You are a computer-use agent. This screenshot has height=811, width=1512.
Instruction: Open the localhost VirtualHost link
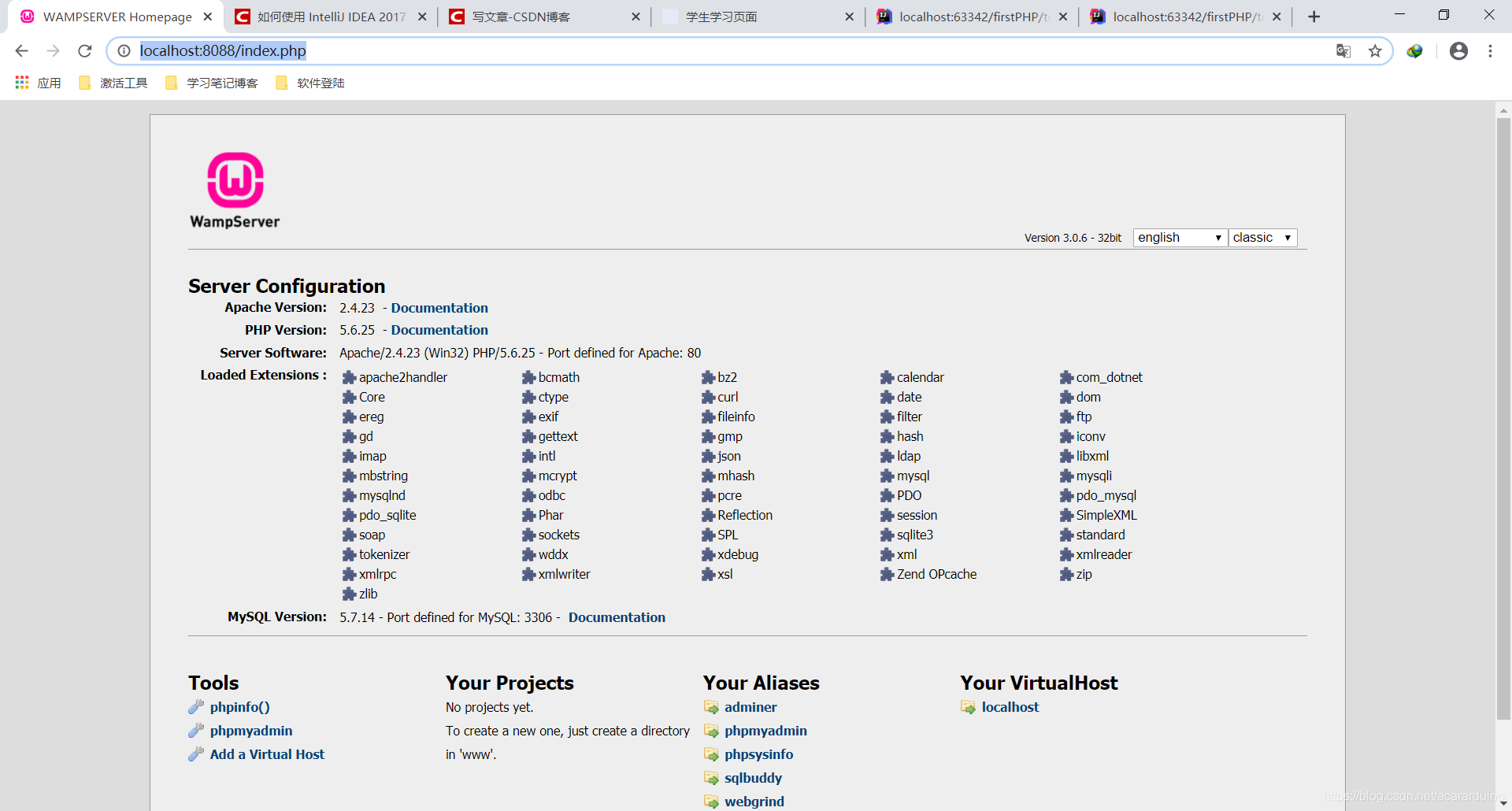tap(1010, 707)
